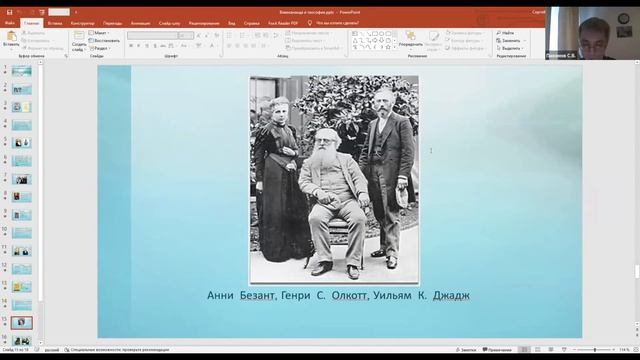Viewport: 640px width, 360px height.
Task: Click the lightbulb Tell me icon
Action: point(310,23)
